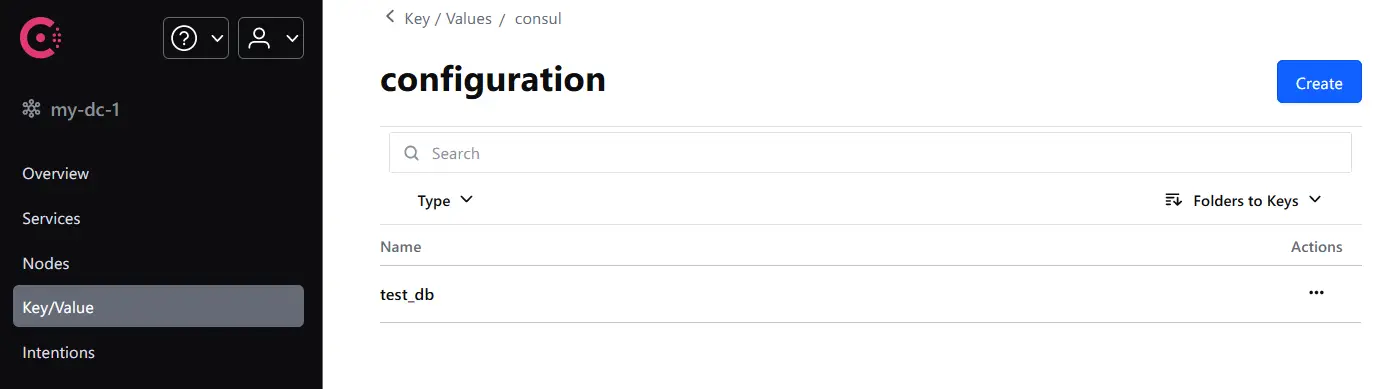1396x389 pixels.
Task: Click the back chevron in breadcrumb
Action: [x=390, y=17]
